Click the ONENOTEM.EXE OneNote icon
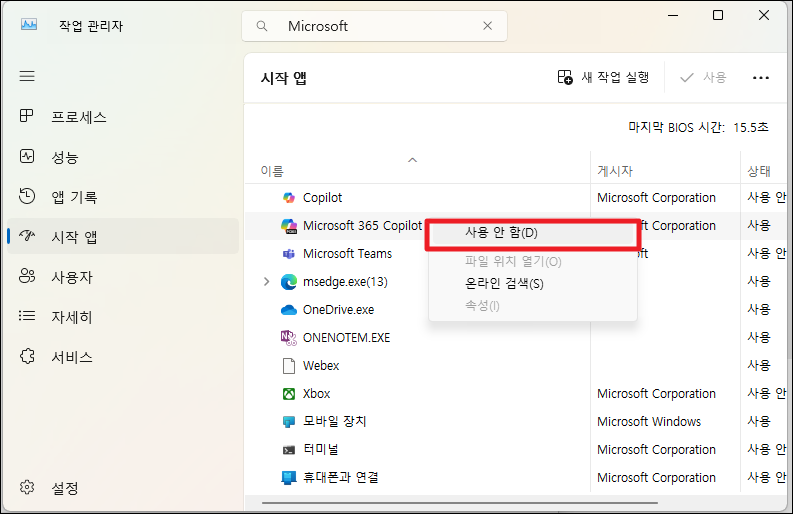 coord(289,338)
